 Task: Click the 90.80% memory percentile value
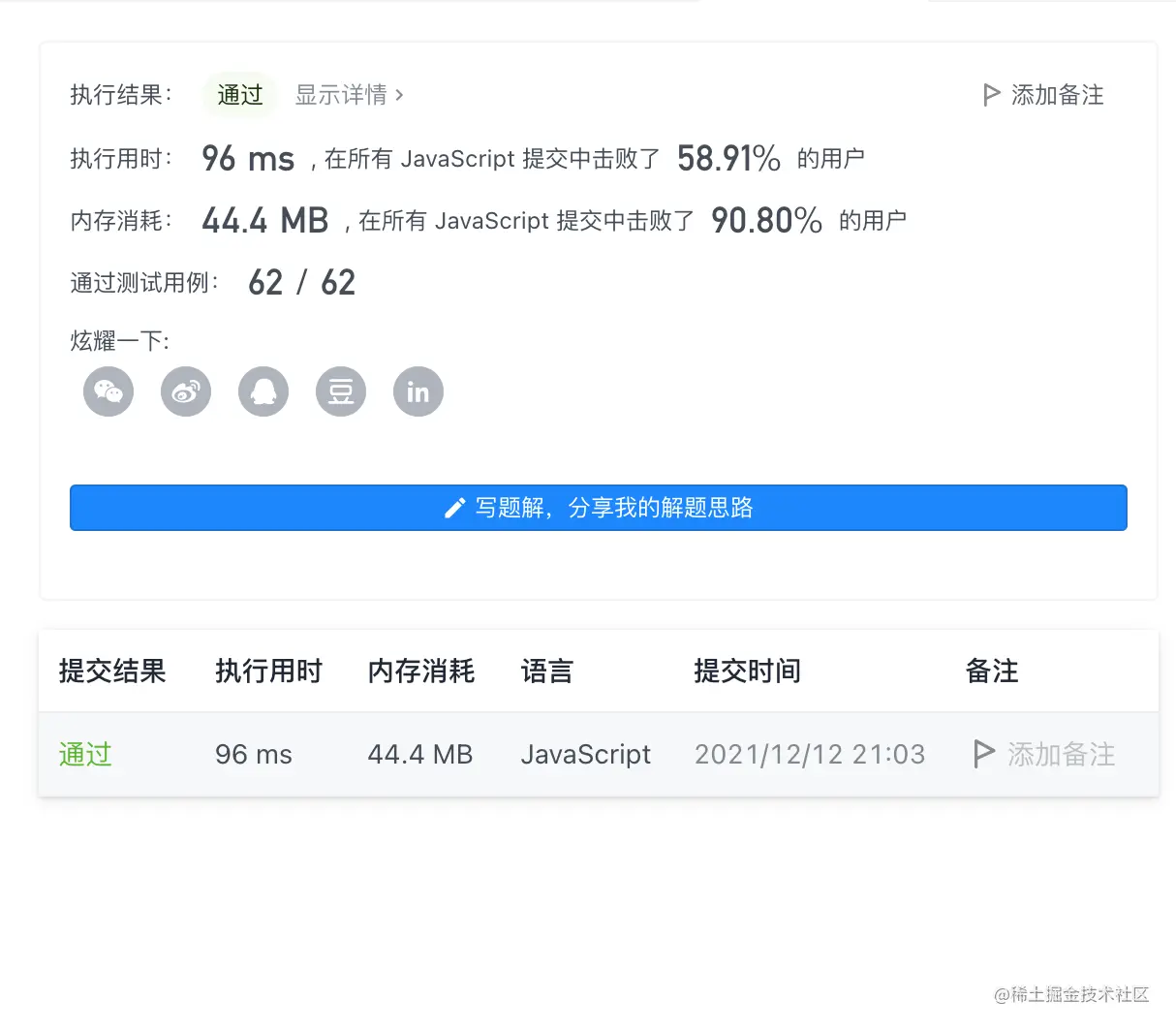pos(766,220)
